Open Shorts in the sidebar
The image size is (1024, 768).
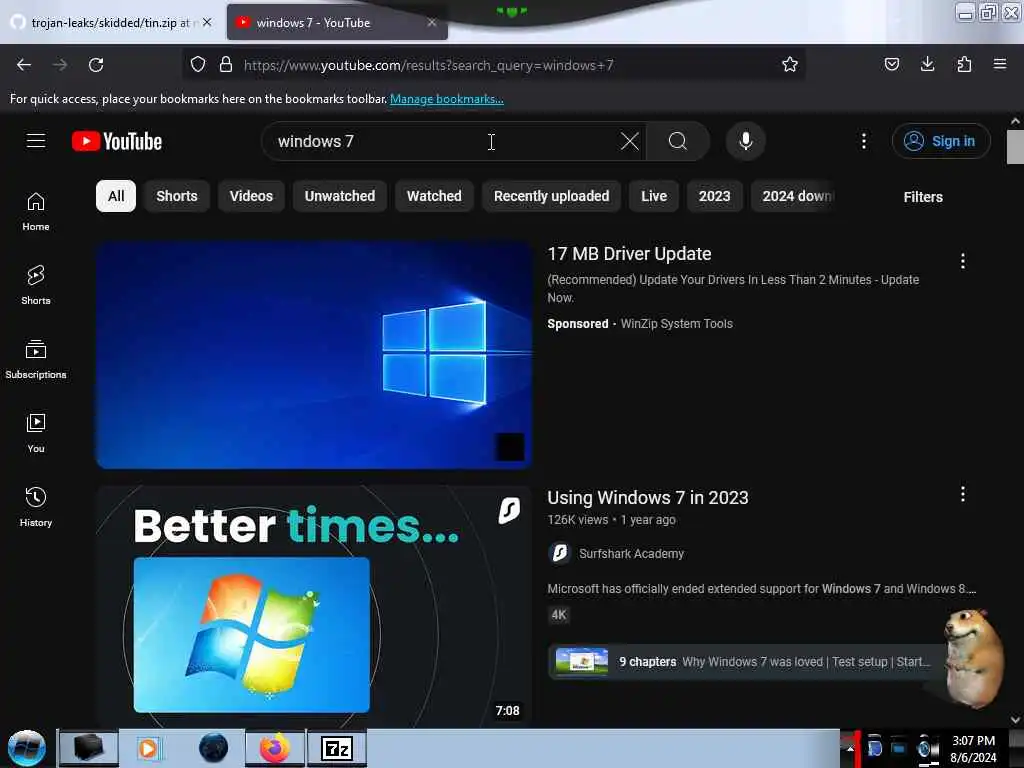[x=36, y=285]
